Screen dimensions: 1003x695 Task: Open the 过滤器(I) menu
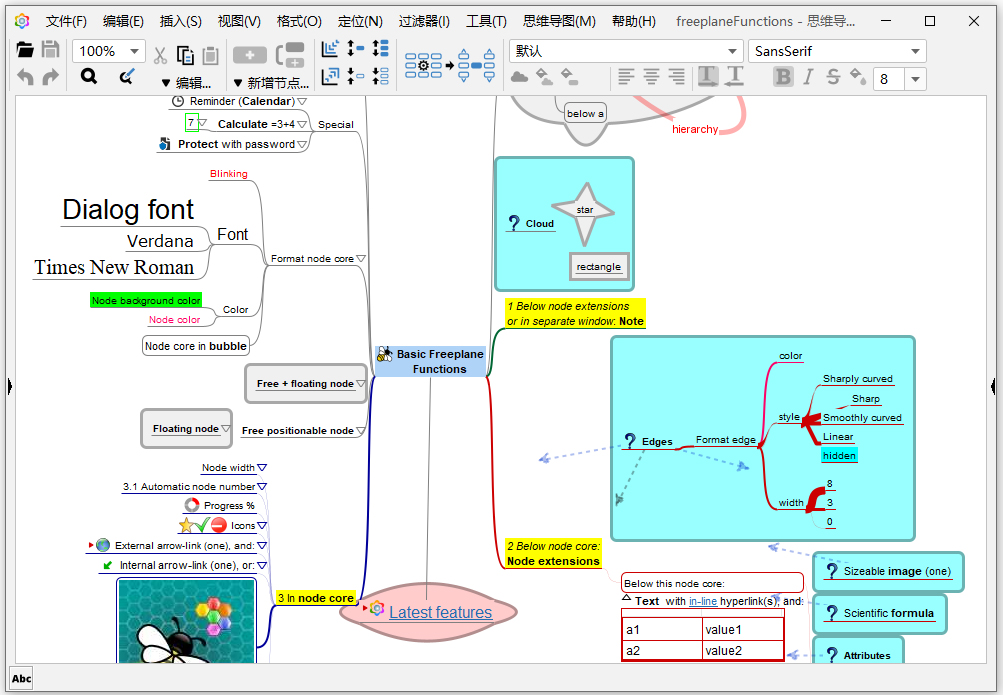click(x=424, y=21)
